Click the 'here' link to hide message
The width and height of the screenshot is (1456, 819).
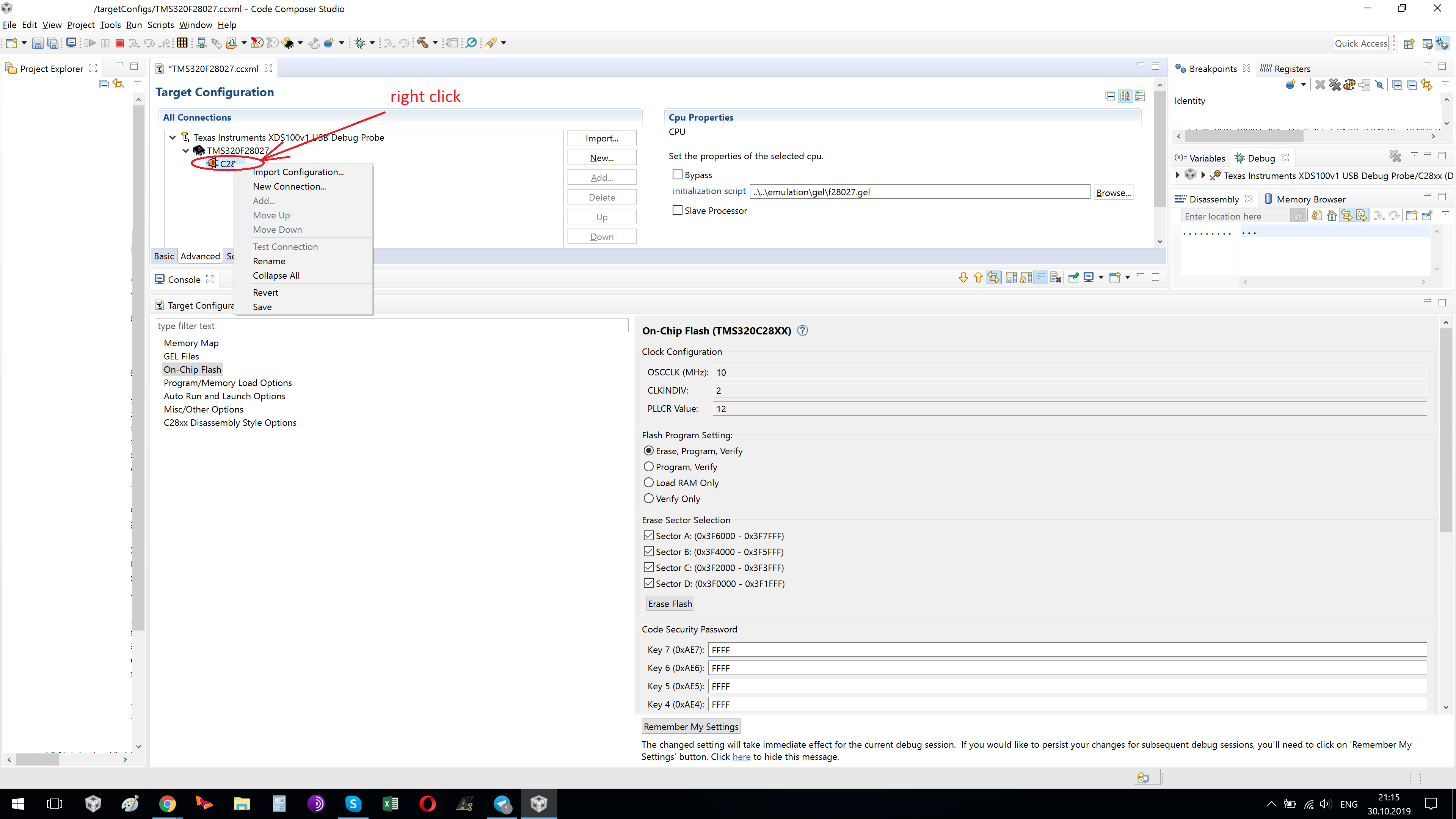point(742,756)
